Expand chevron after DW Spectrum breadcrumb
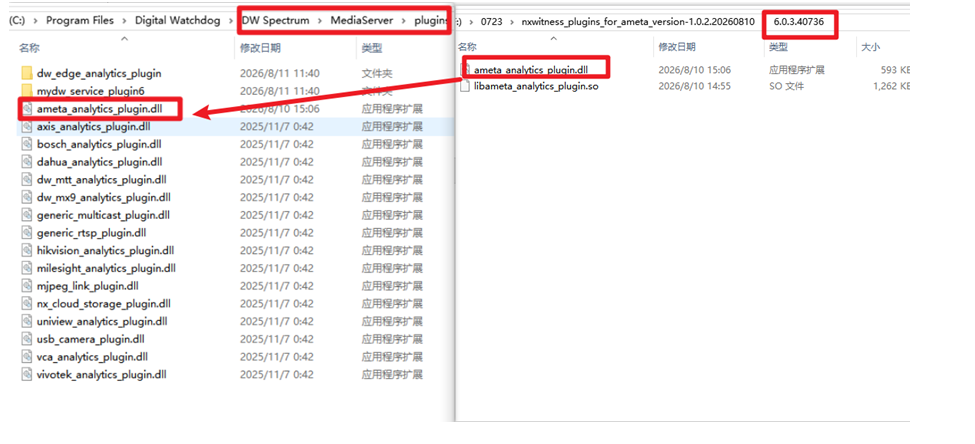 (320, 21)
